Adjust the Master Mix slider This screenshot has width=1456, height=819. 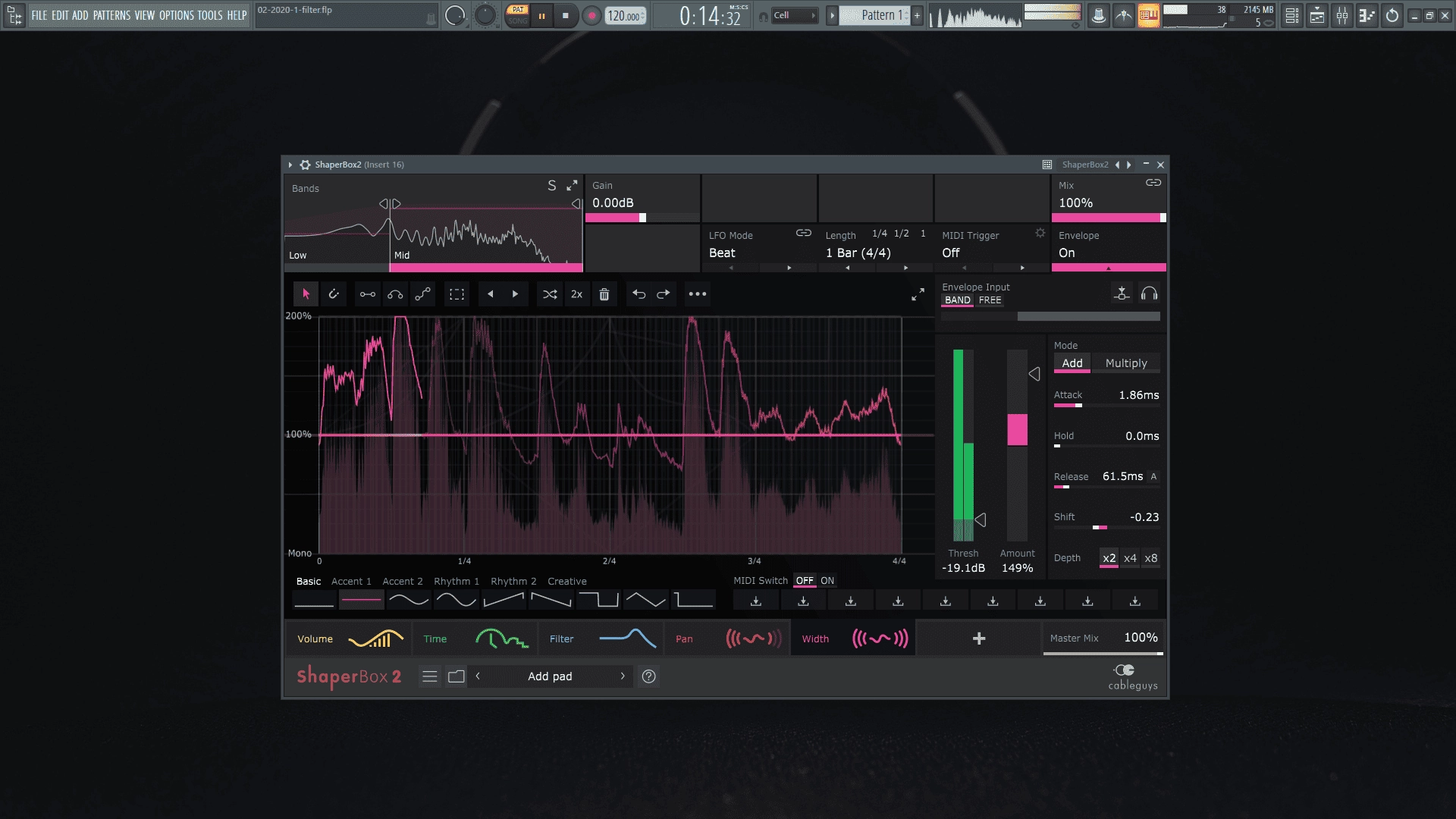[1103, 653]
